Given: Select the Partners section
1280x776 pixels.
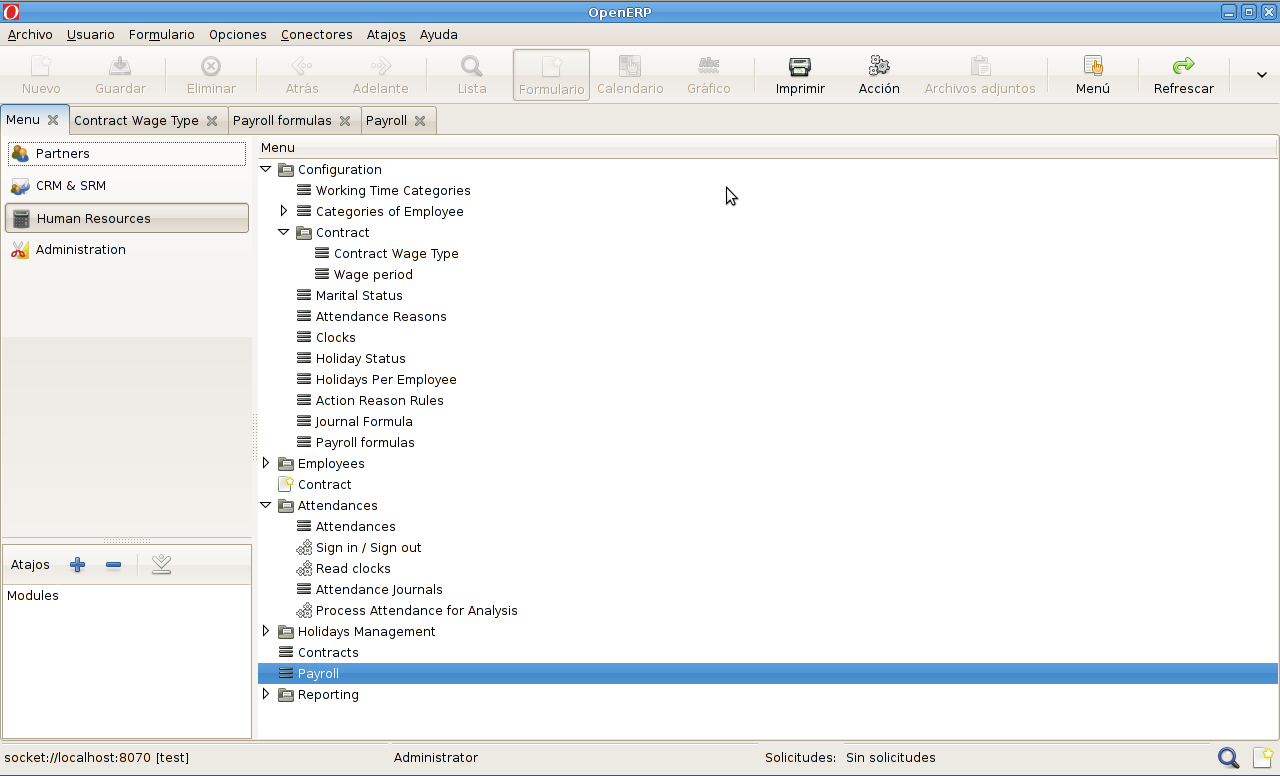Looking at the screenshot, I should (127, 154).
